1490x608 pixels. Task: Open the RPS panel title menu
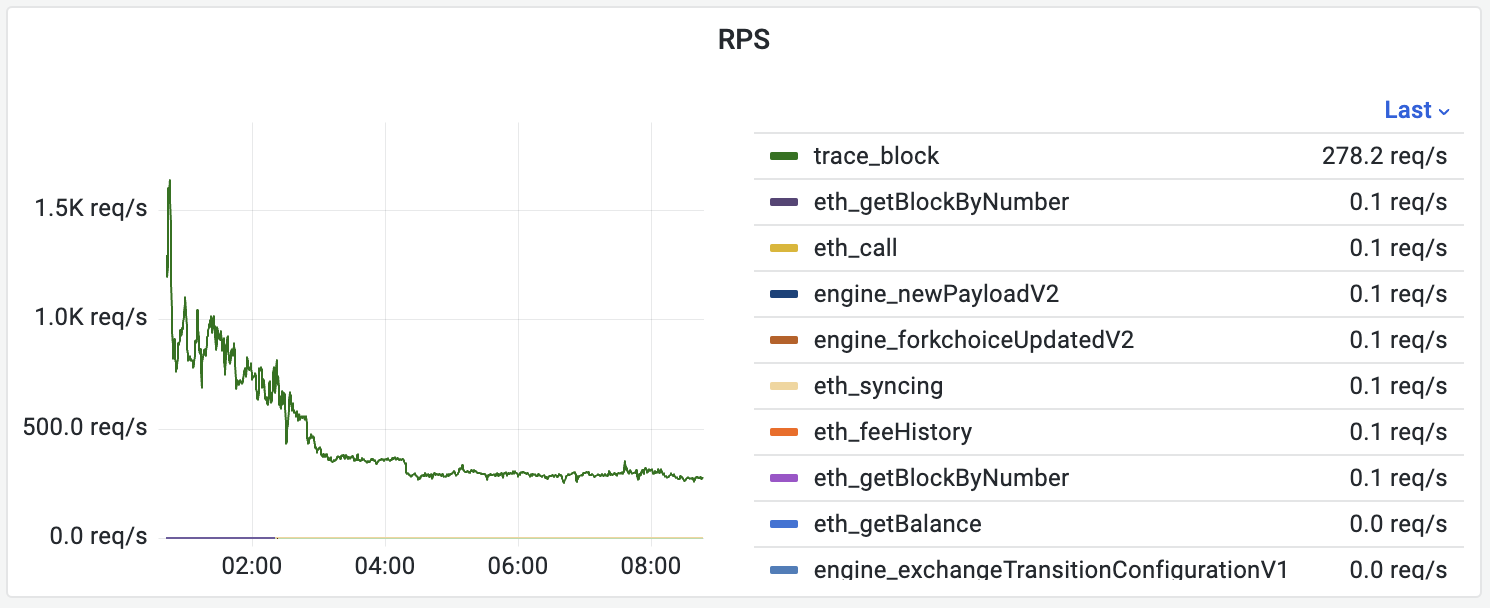click(744, 41)
